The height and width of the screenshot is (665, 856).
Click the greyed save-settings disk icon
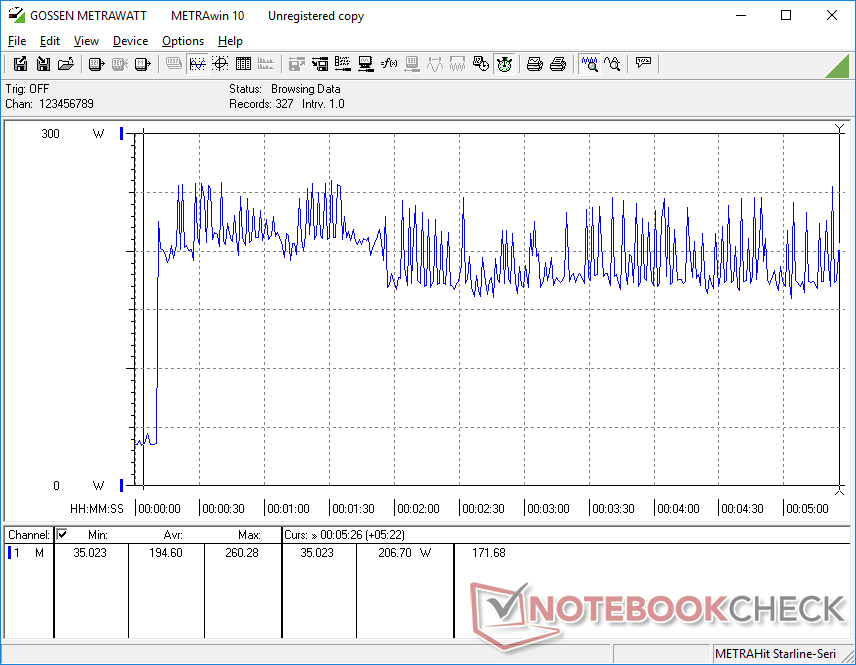click(296, 64)
